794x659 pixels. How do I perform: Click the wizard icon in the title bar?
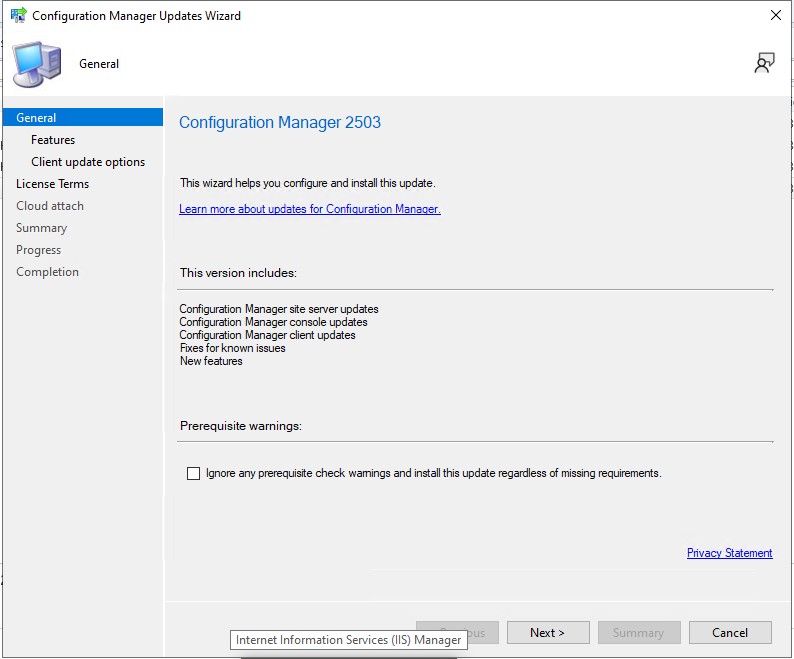pos(18,16)
